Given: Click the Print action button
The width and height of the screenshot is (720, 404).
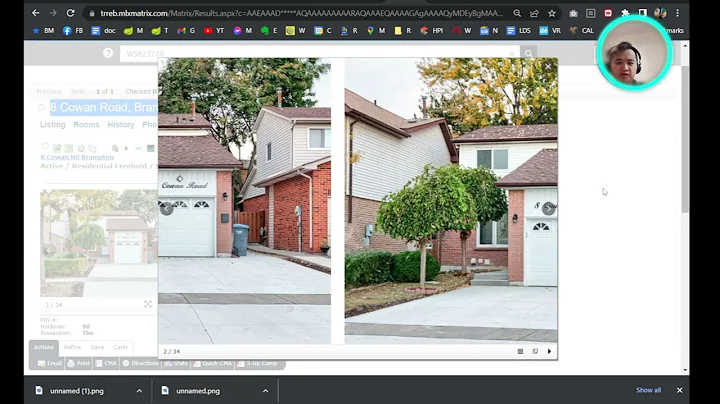Looking at the screenshot, I should pyautogui.click(x=79, y=363).
